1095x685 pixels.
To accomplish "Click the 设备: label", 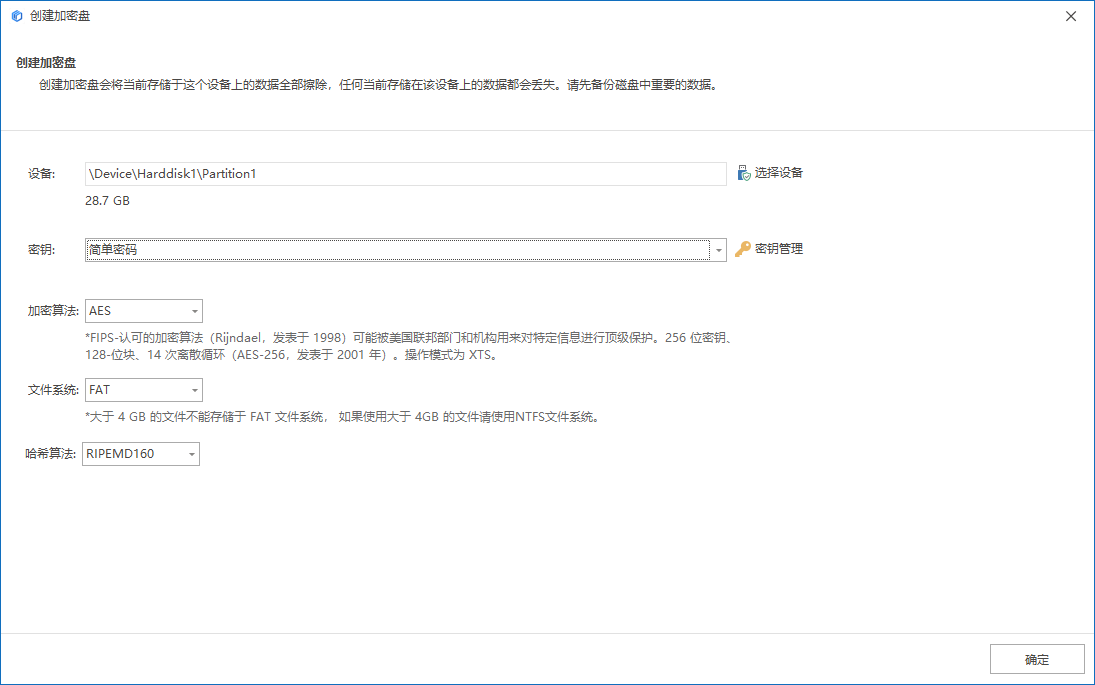I will click(42, 174).
